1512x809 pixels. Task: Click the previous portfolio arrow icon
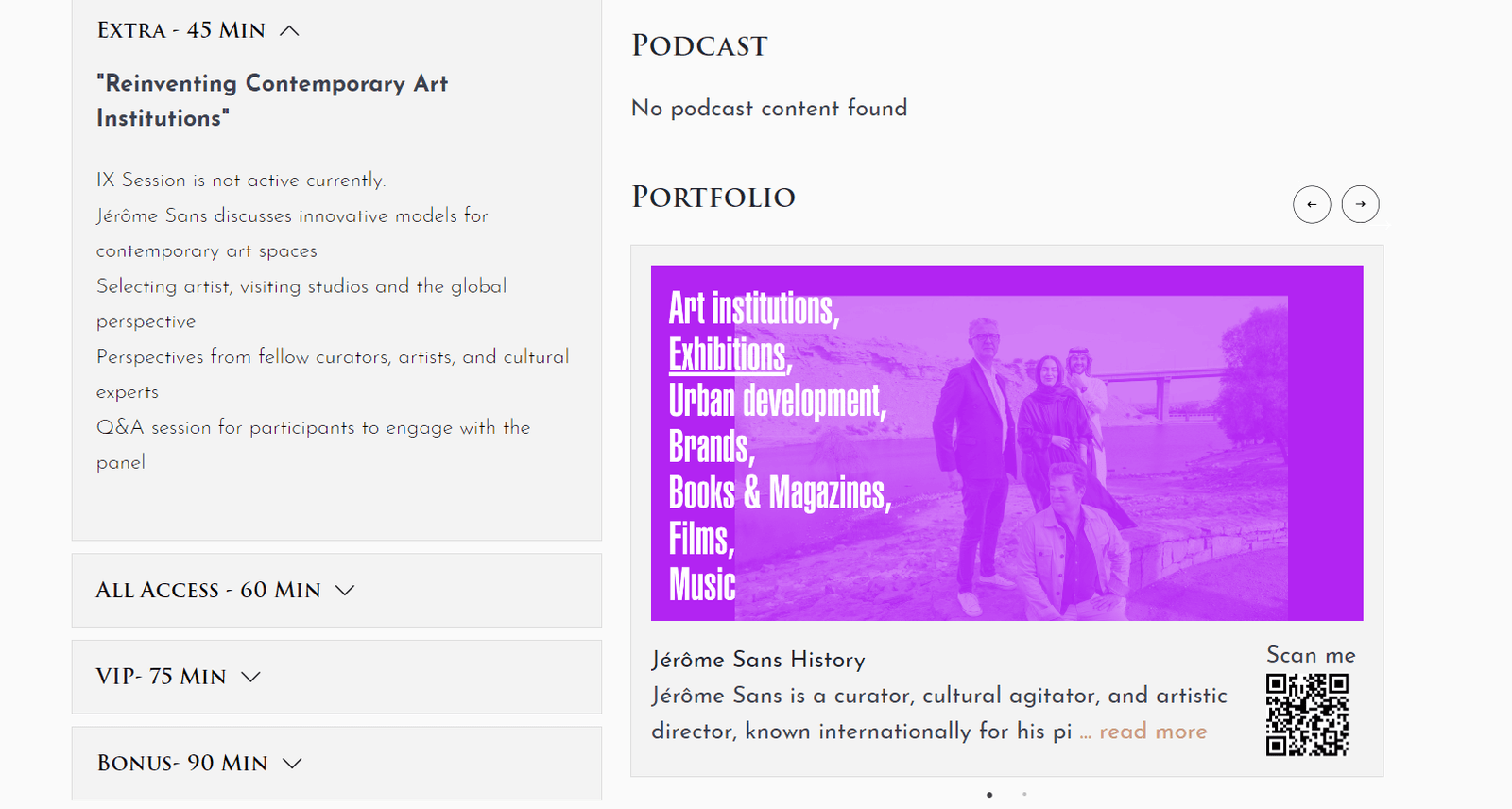(1312, 204)
